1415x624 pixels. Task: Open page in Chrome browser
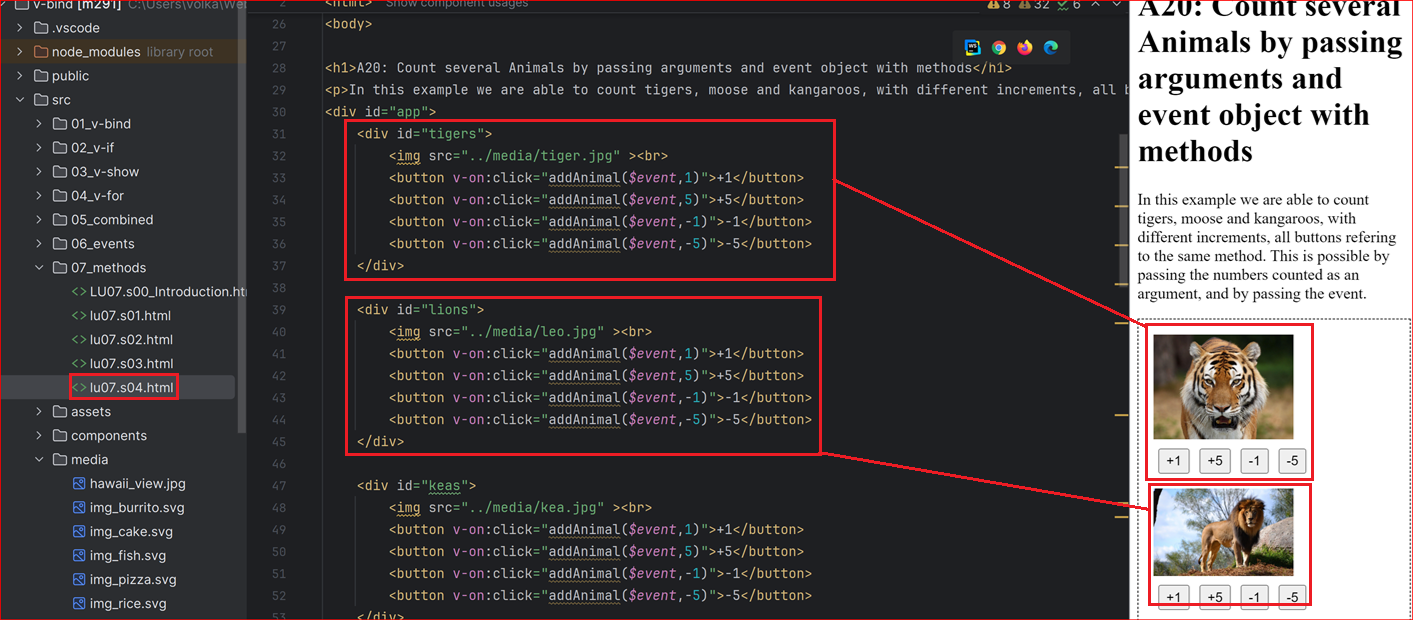999,47
